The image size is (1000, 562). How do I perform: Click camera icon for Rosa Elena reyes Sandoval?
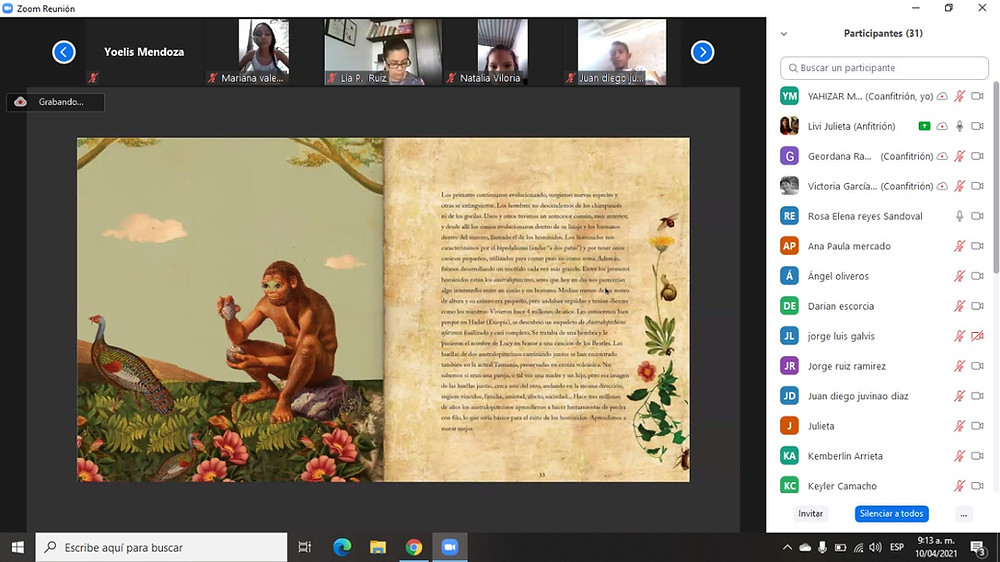(x=977, y=216)
